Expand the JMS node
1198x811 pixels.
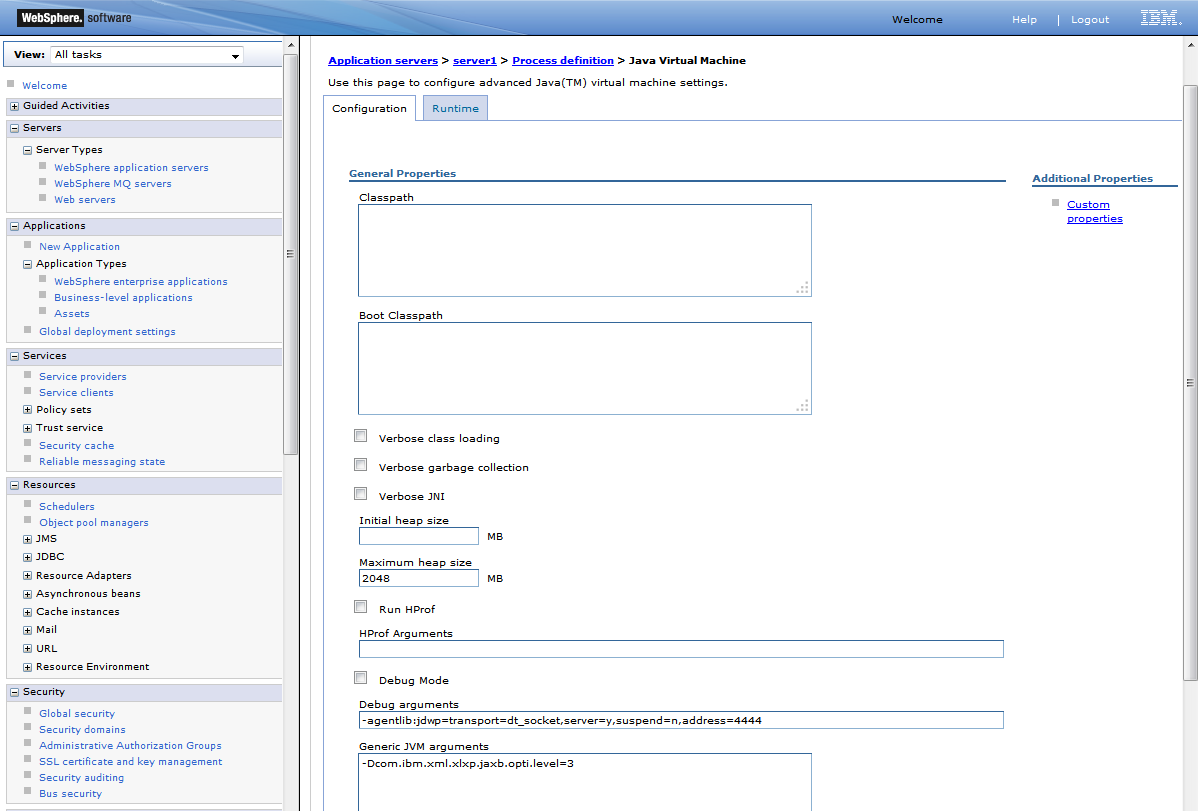tap(28, 539)
